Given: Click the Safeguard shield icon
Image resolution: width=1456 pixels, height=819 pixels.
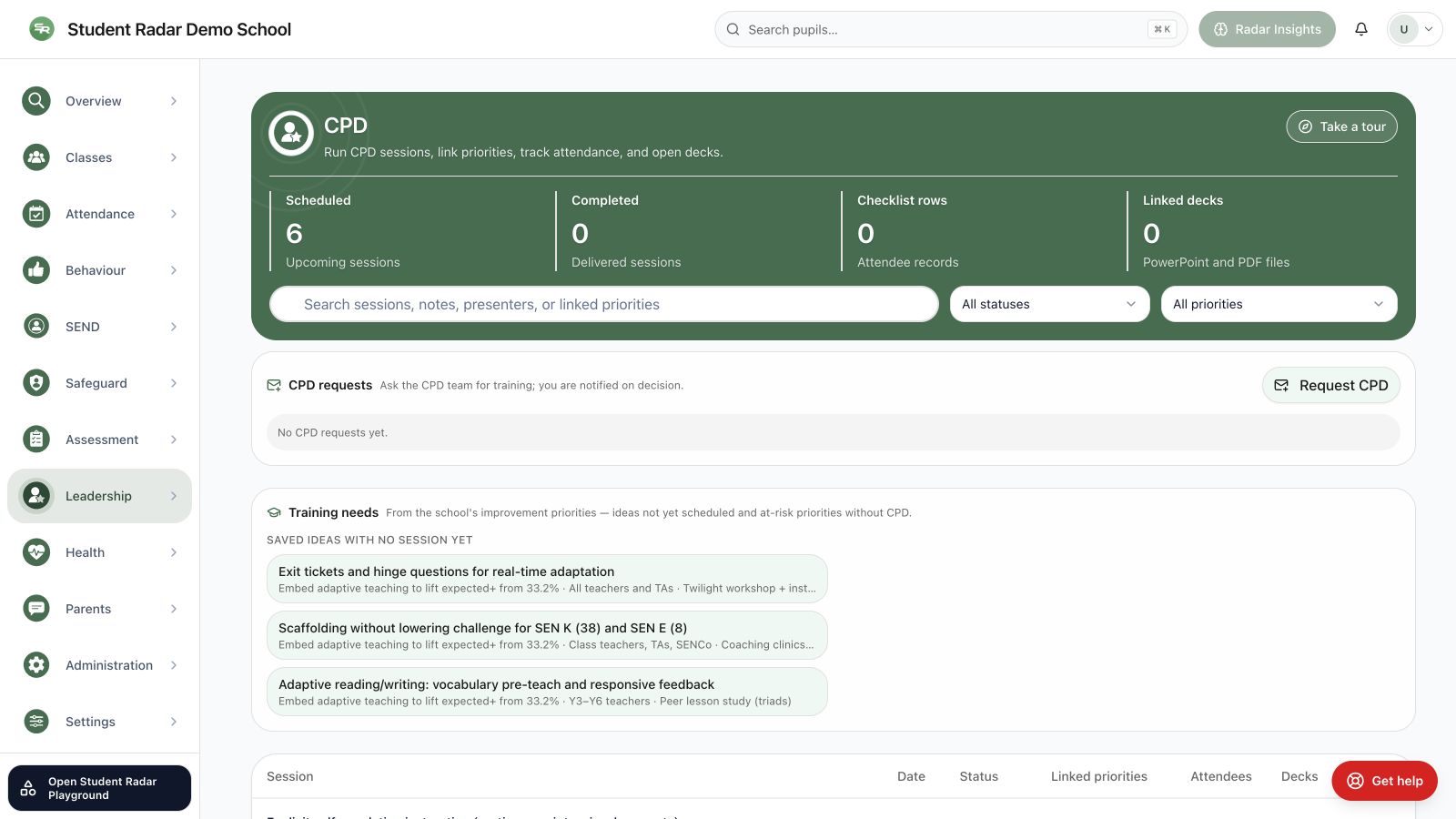Looking at the screenshot, I should [x=36, y=383].
